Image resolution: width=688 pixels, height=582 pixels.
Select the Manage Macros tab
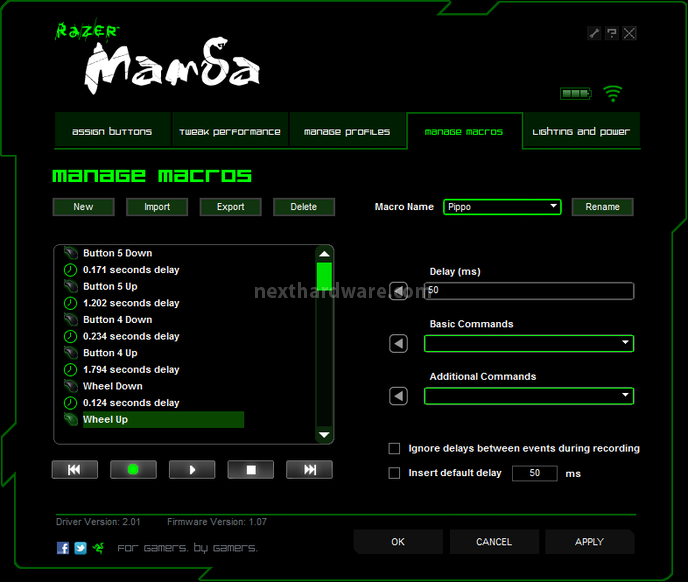[464, 131]
